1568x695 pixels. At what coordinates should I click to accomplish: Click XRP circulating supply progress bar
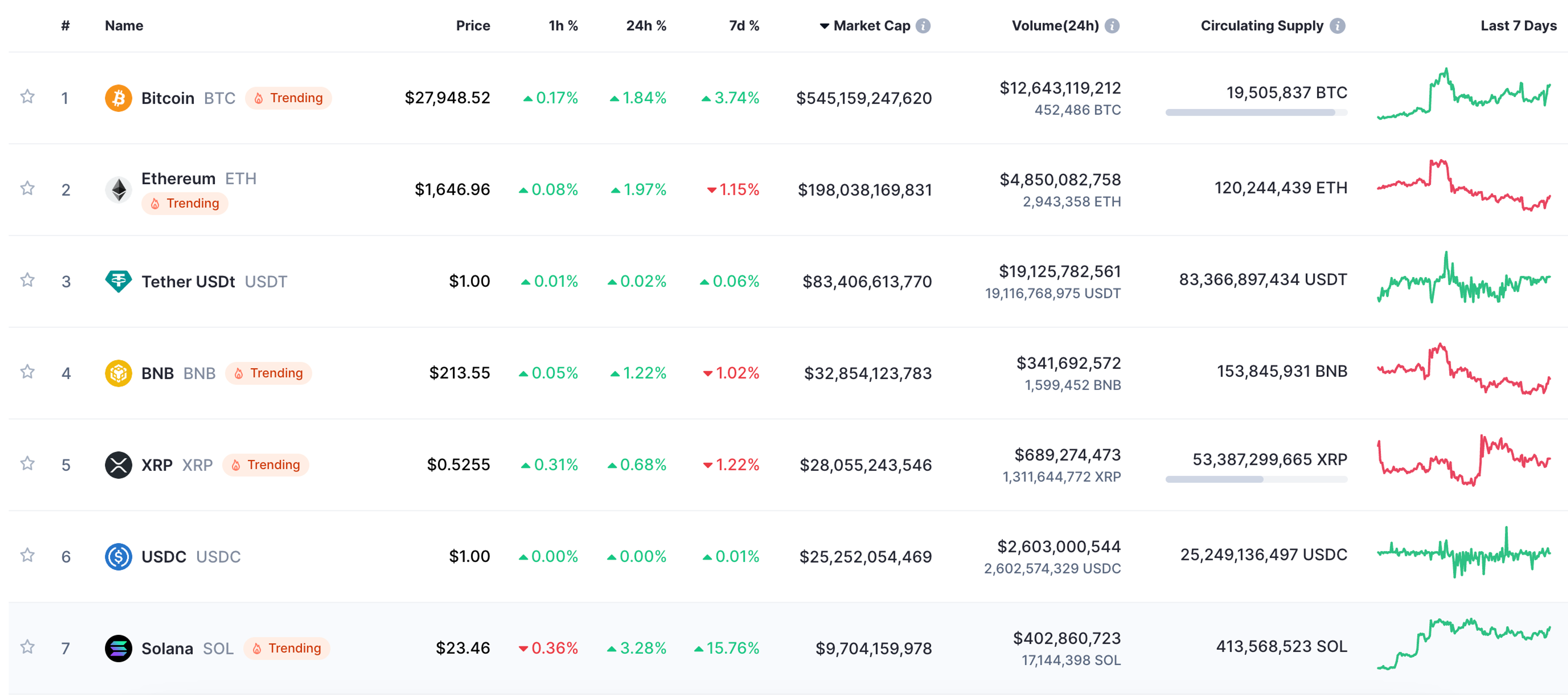[x=1256, y=480]
